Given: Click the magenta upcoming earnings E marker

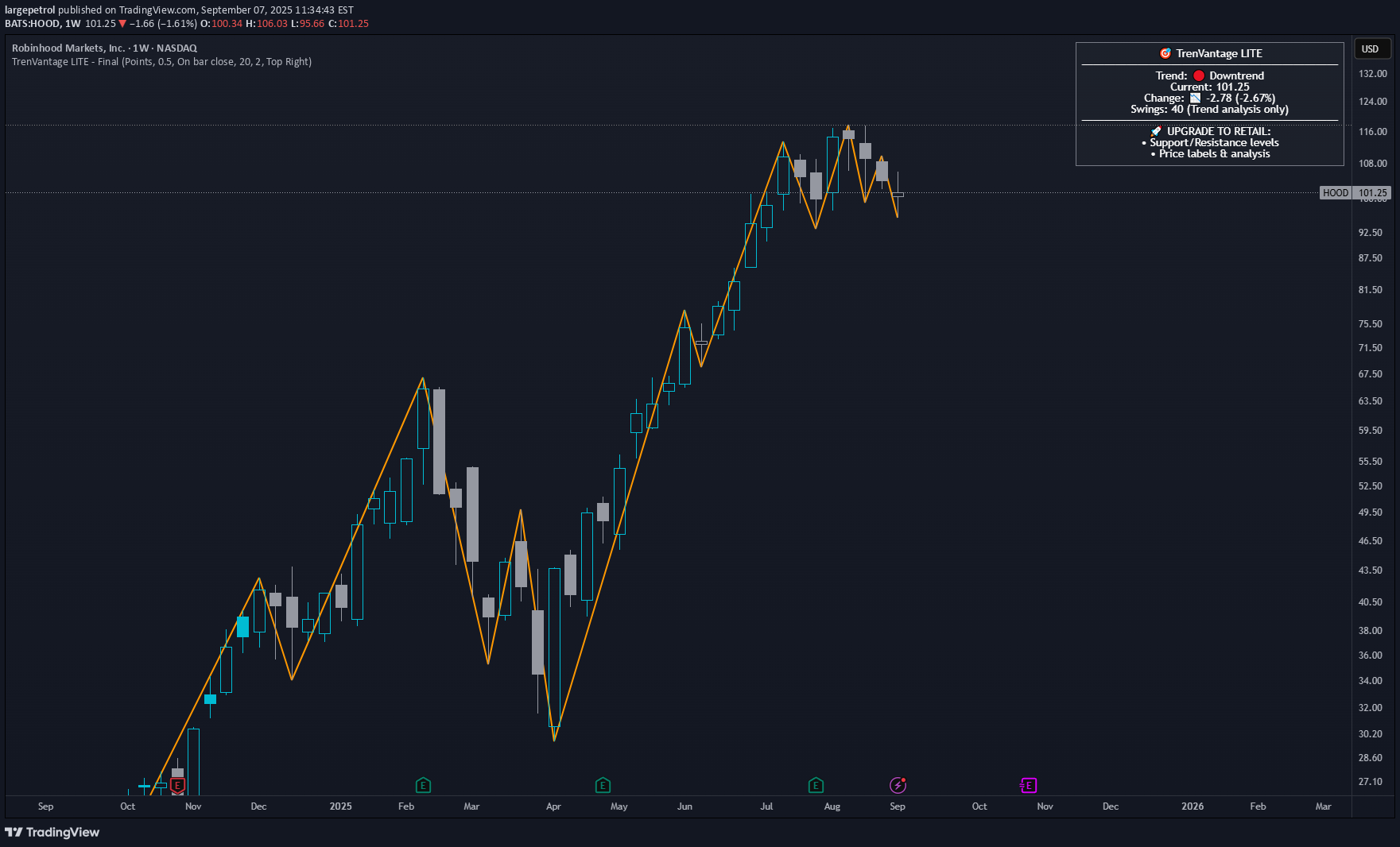Looking at the screenshot, I should pyautogui.click(x=1028, y=785).
